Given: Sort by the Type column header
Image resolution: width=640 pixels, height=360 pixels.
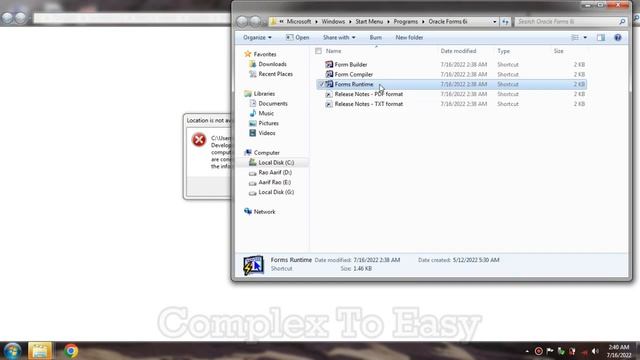Looking at the screenshot, I should pyautogui.click(x=503, y=51).
